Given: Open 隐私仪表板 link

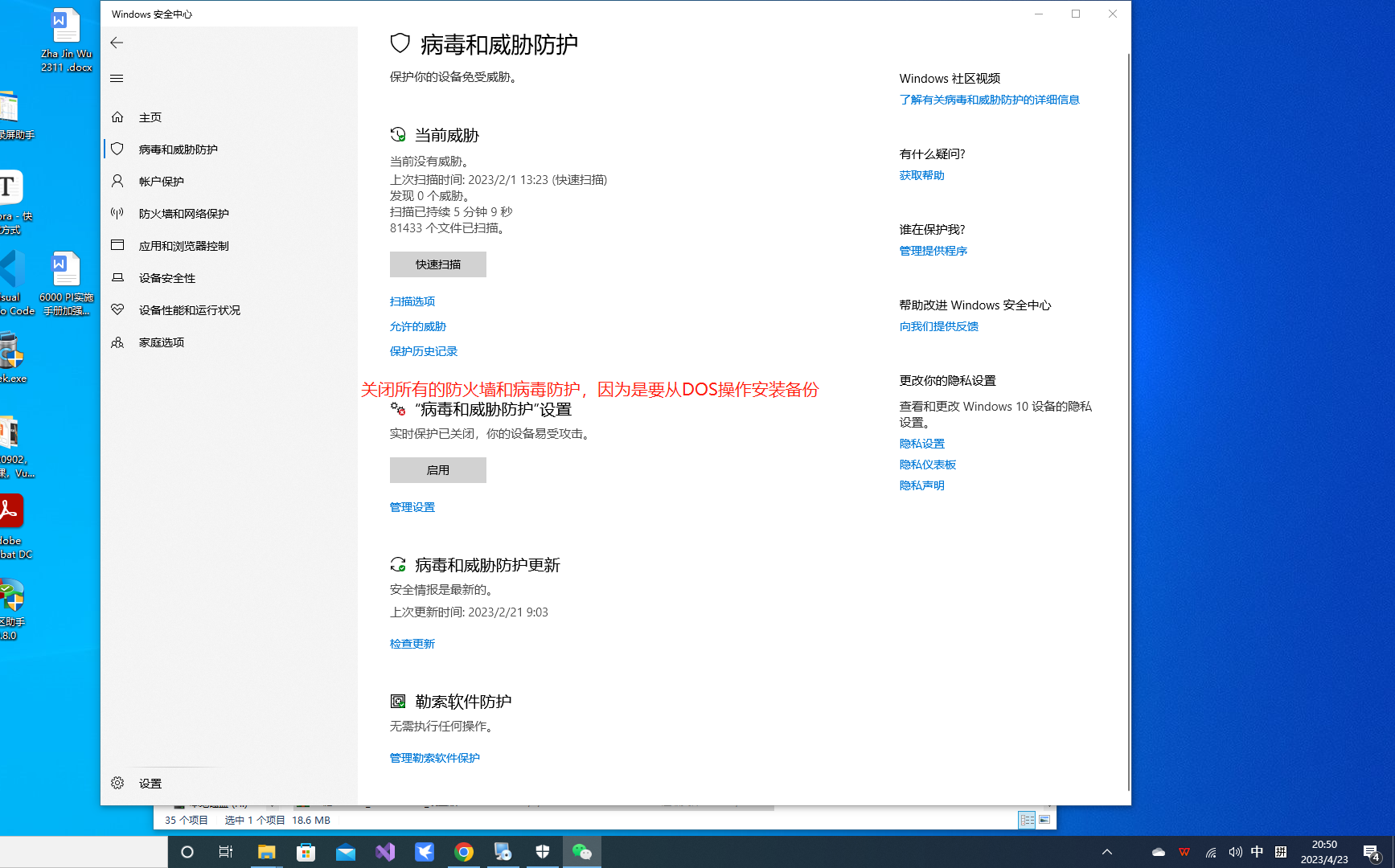Looking at the screenshot, I should 928,465.
